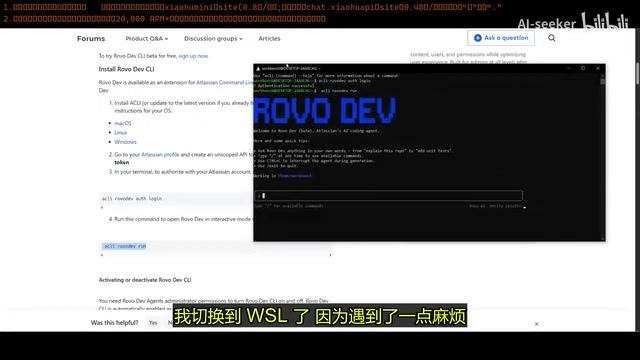Click the terminal window's Linux penguin icon
The image size is (640, 360).
(258, 69)
